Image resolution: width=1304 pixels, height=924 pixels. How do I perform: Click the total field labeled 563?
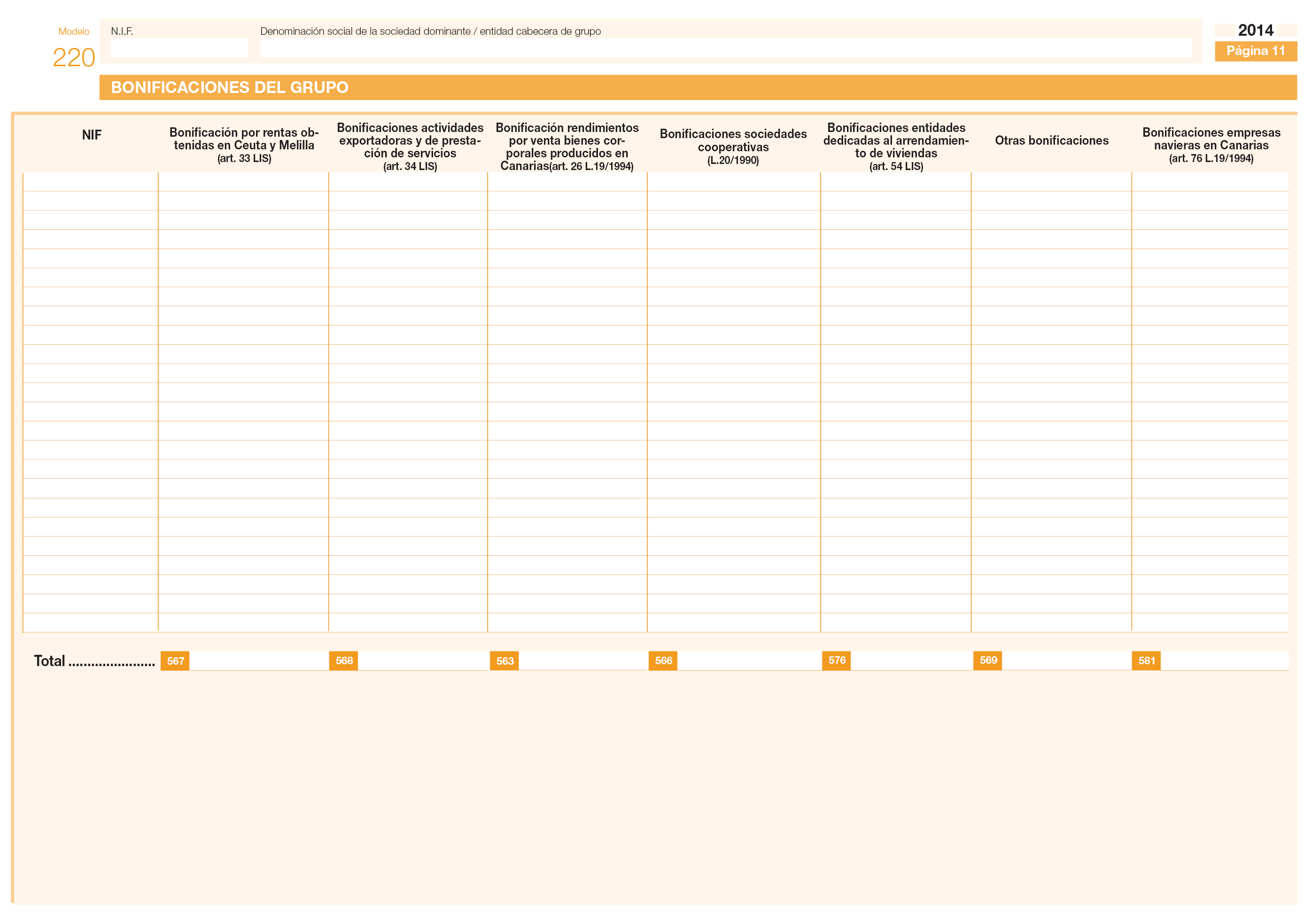click(583, 660)
